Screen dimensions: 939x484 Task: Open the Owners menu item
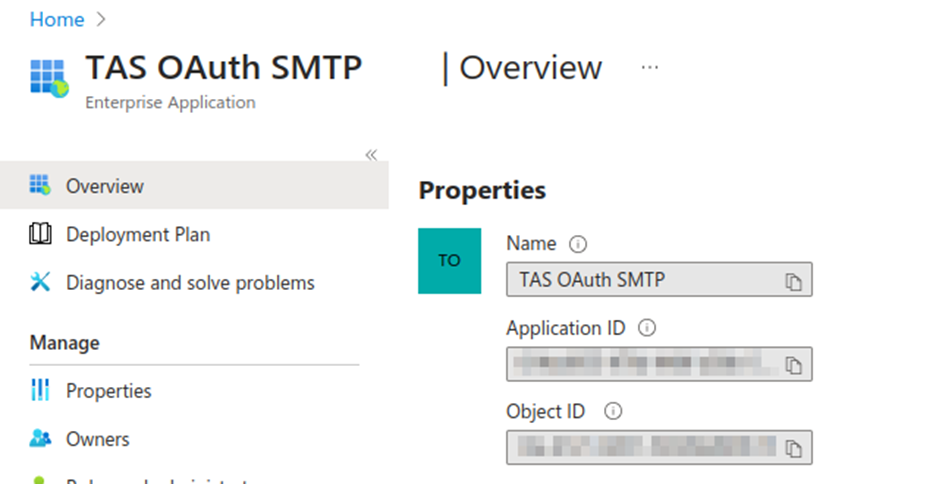98,439
